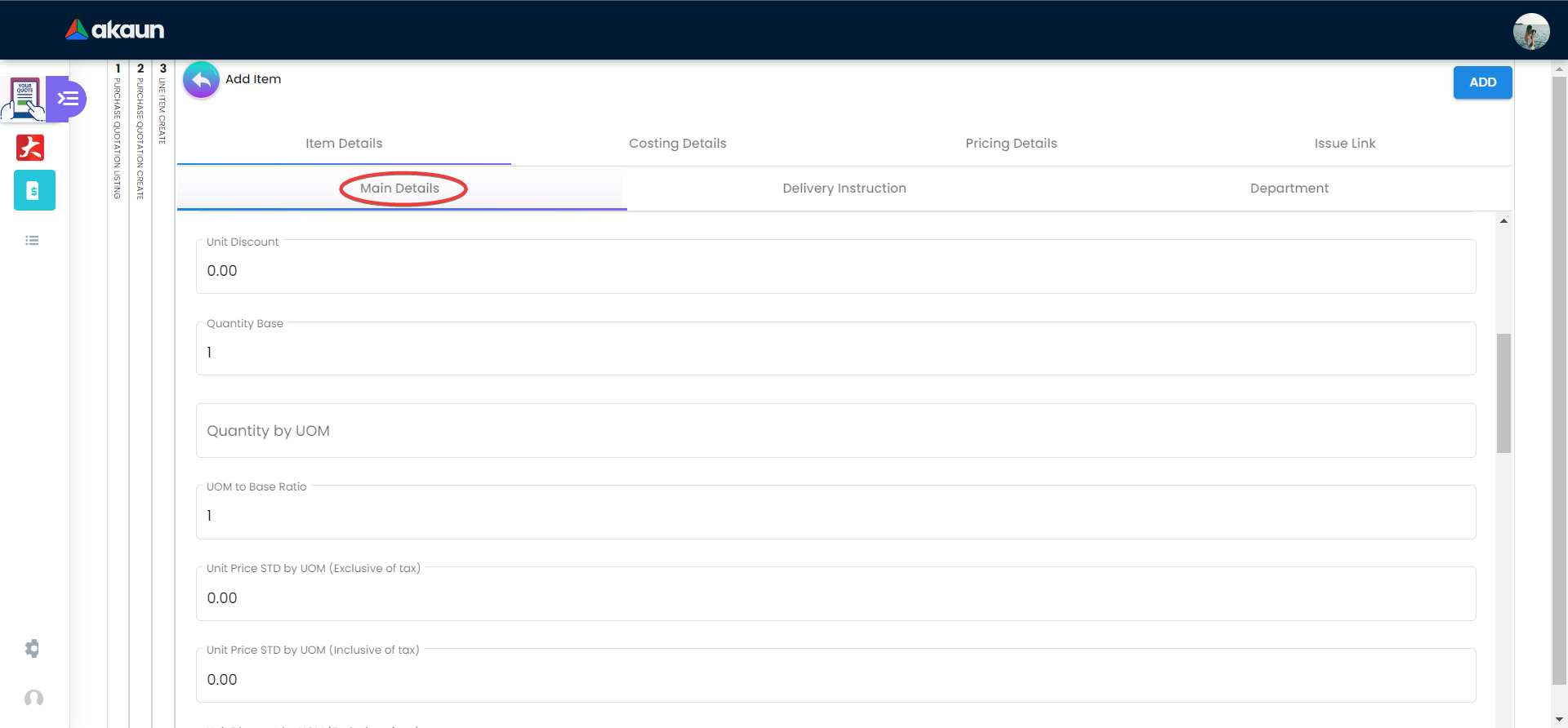Open the Department sub-tab
The height and width of the screenshot is (728, 1568).
point(1290,189)
